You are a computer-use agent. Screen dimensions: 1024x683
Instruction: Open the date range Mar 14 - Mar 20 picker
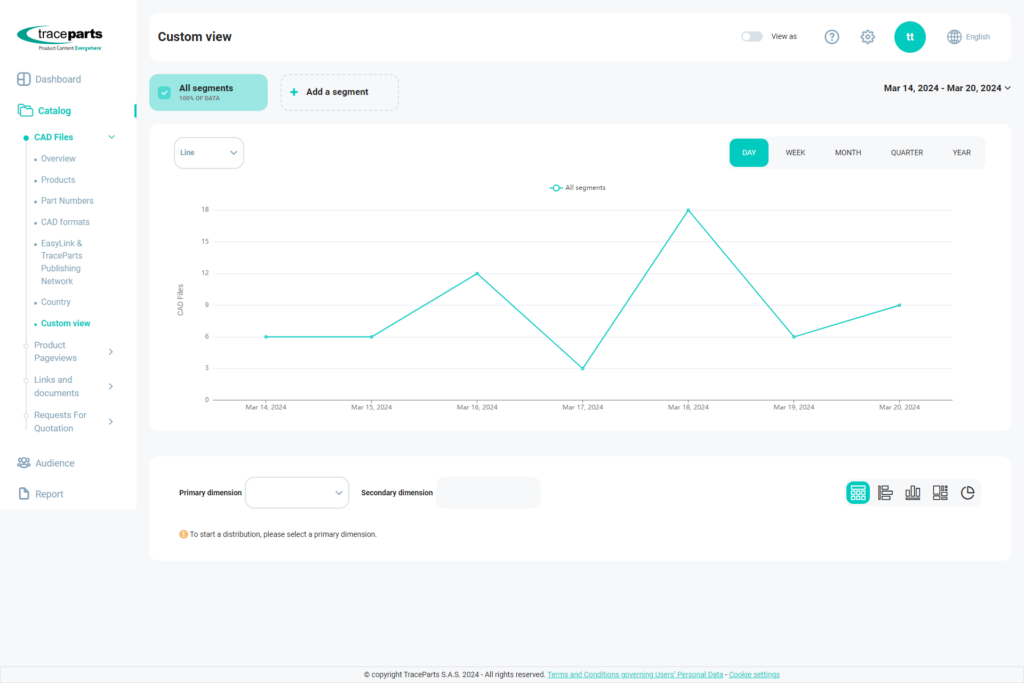point(946,88)
